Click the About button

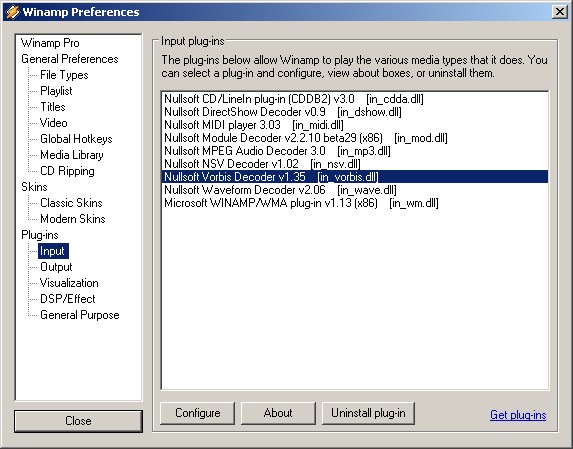[x=278, y=413]
